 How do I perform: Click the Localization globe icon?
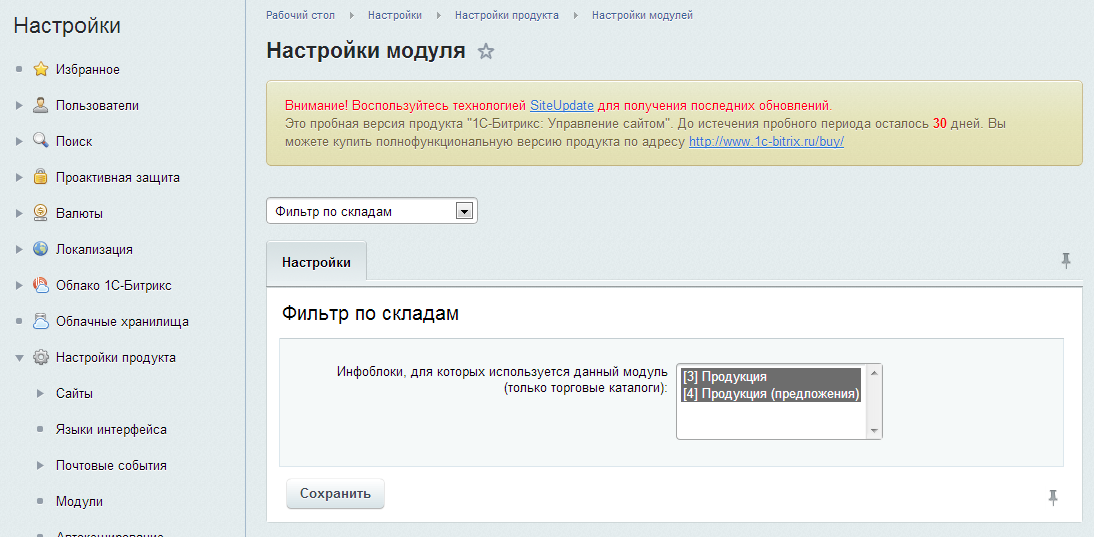click(x=41, y=249)
